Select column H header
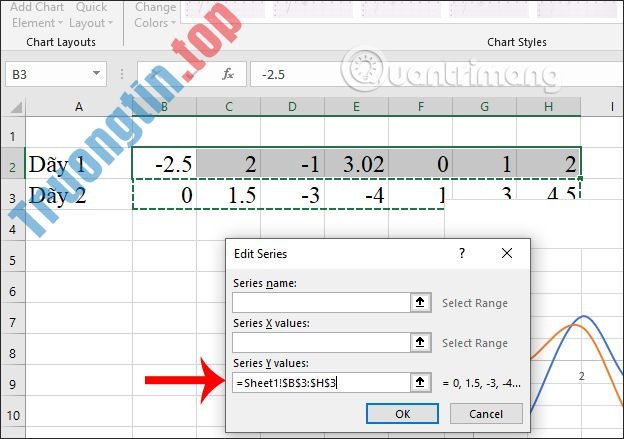The height and width of the screenshot is (439, 624). coord(549,107)
